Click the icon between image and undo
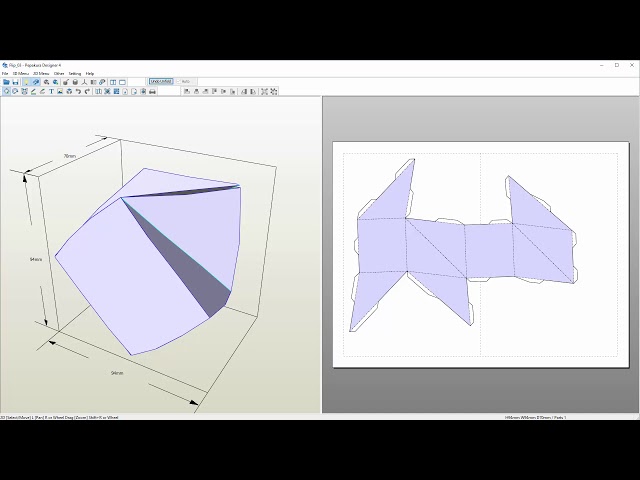This screenshot has width=640, height=480. [69, 91]
